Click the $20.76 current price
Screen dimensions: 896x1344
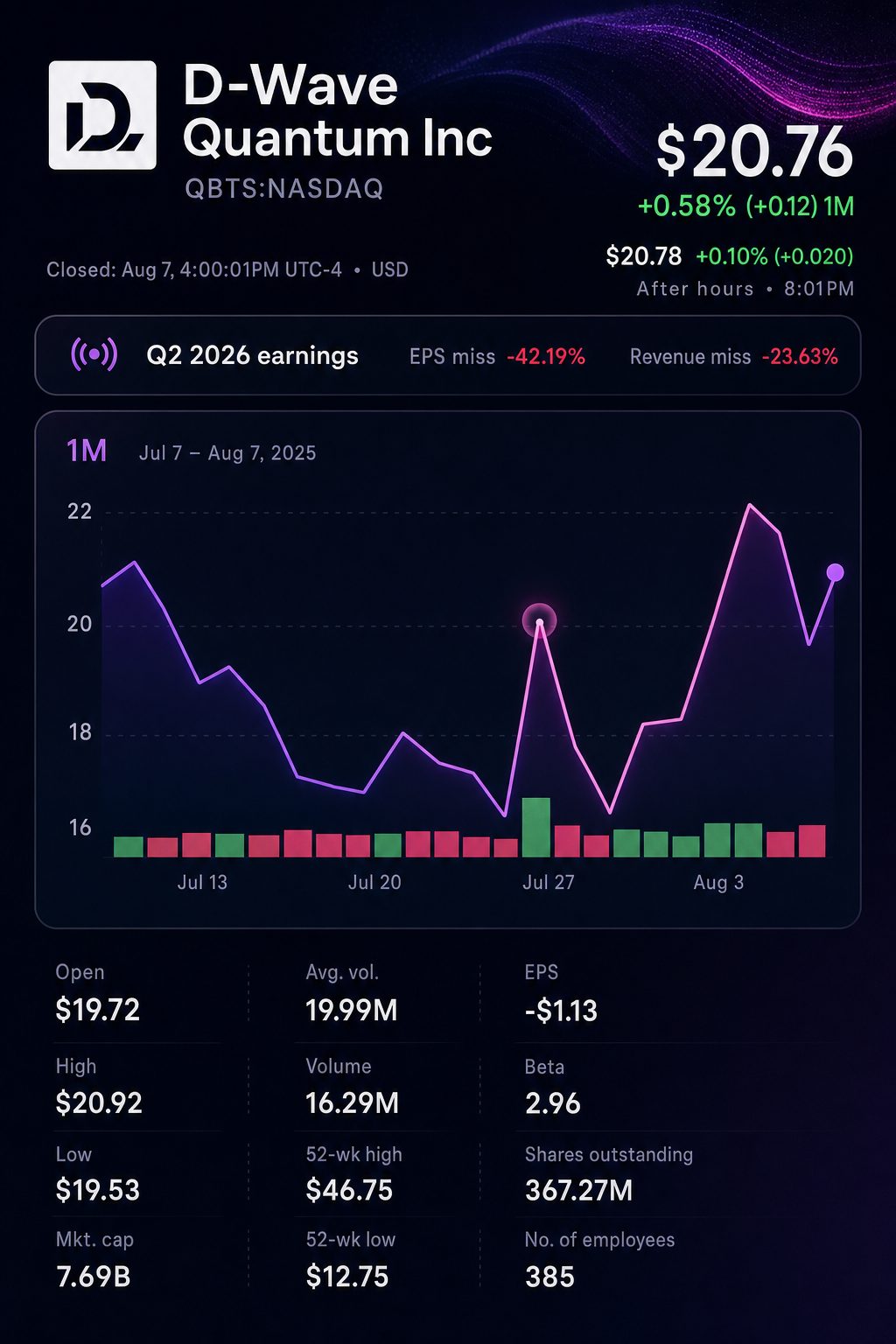click(754, 151)
